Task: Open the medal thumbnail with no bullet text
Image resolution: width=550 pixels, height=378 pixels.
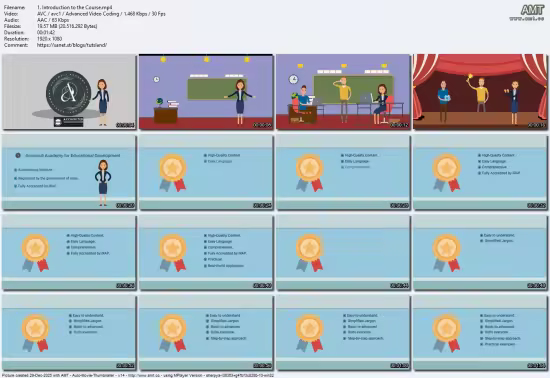Action: pyautogui.click(x=343, y=253)
